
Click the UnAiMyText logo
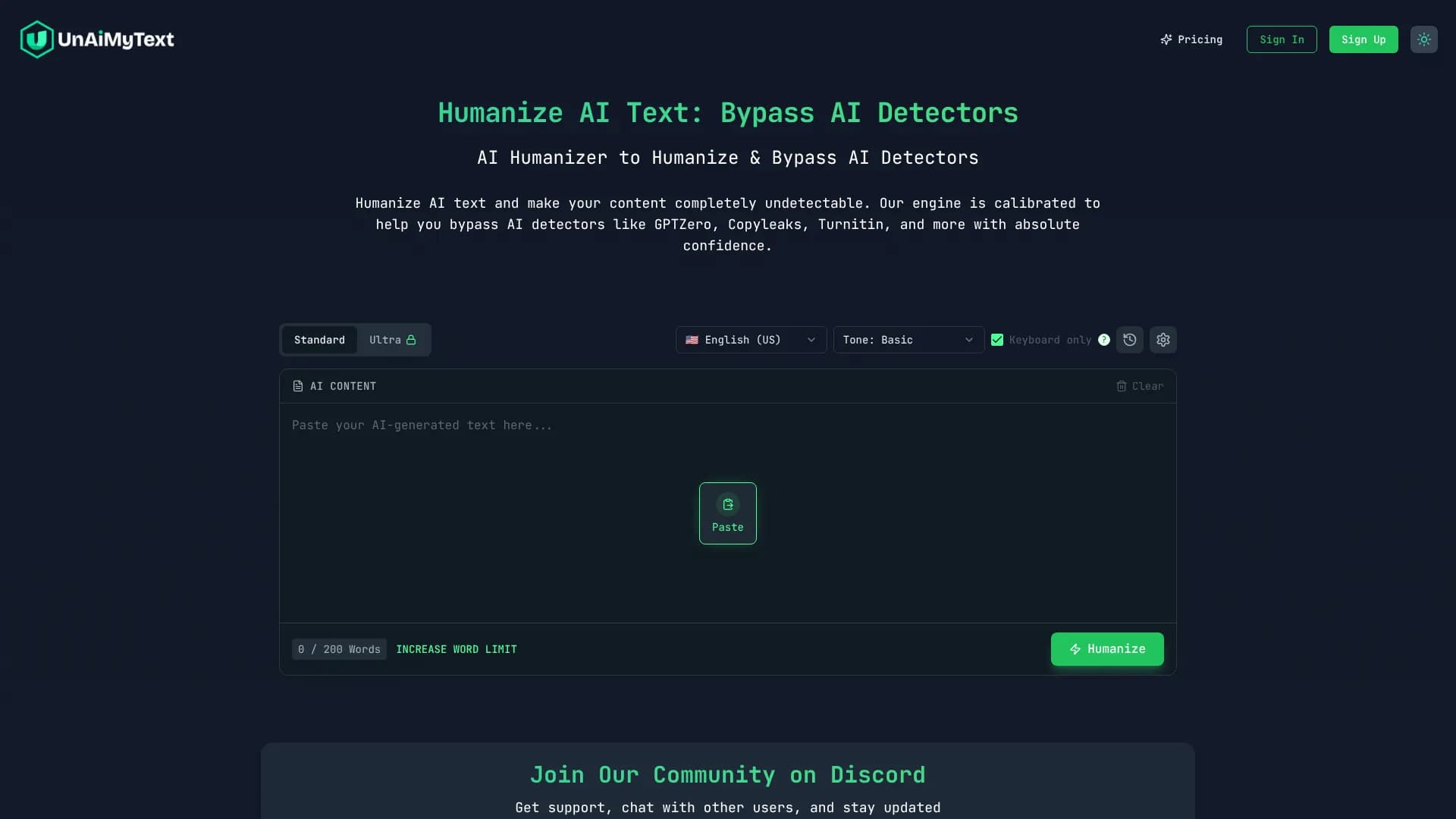click(96, 39)
